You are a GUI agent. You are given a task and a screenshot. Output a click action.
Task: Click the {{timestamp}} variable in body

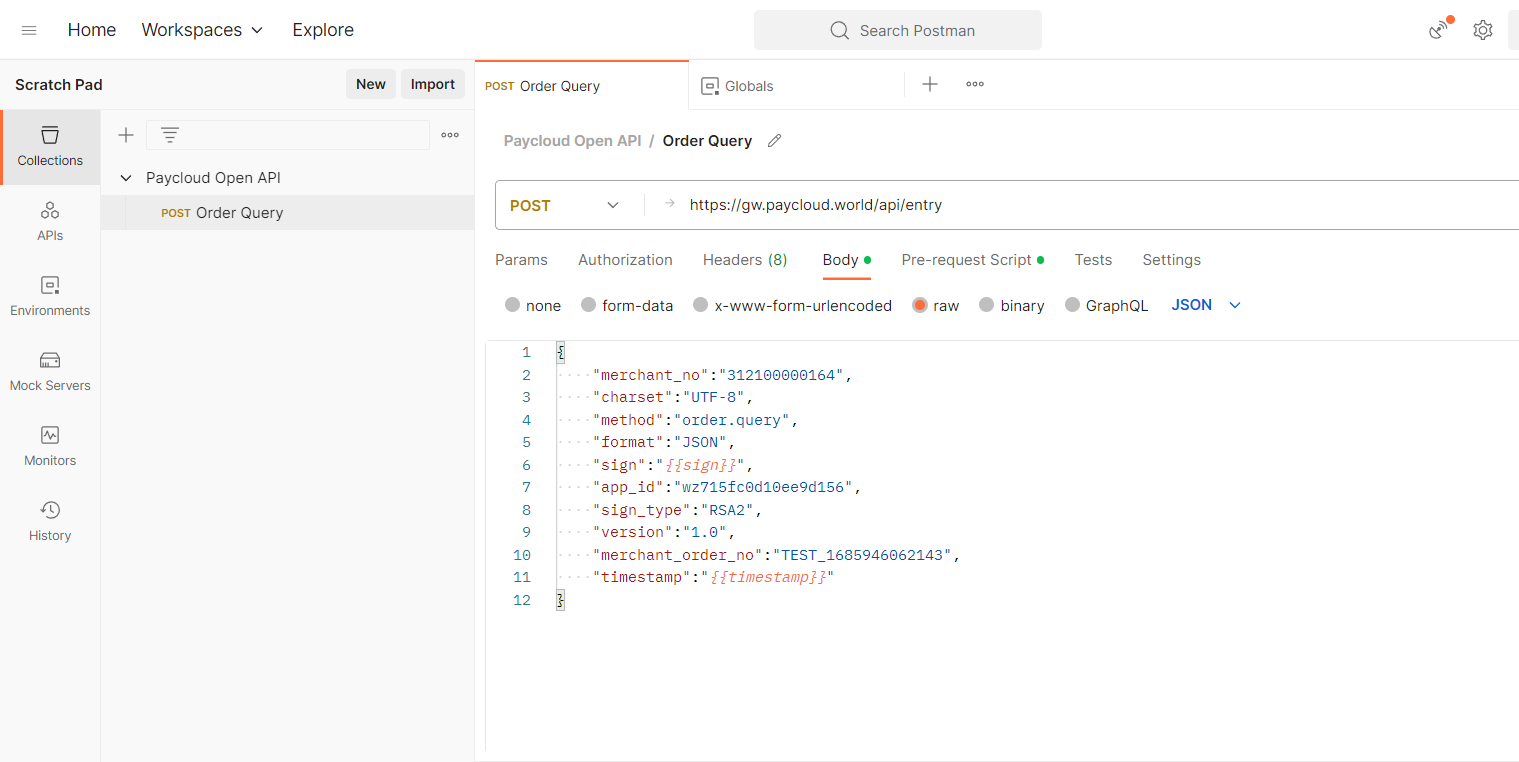click(767, 577)
